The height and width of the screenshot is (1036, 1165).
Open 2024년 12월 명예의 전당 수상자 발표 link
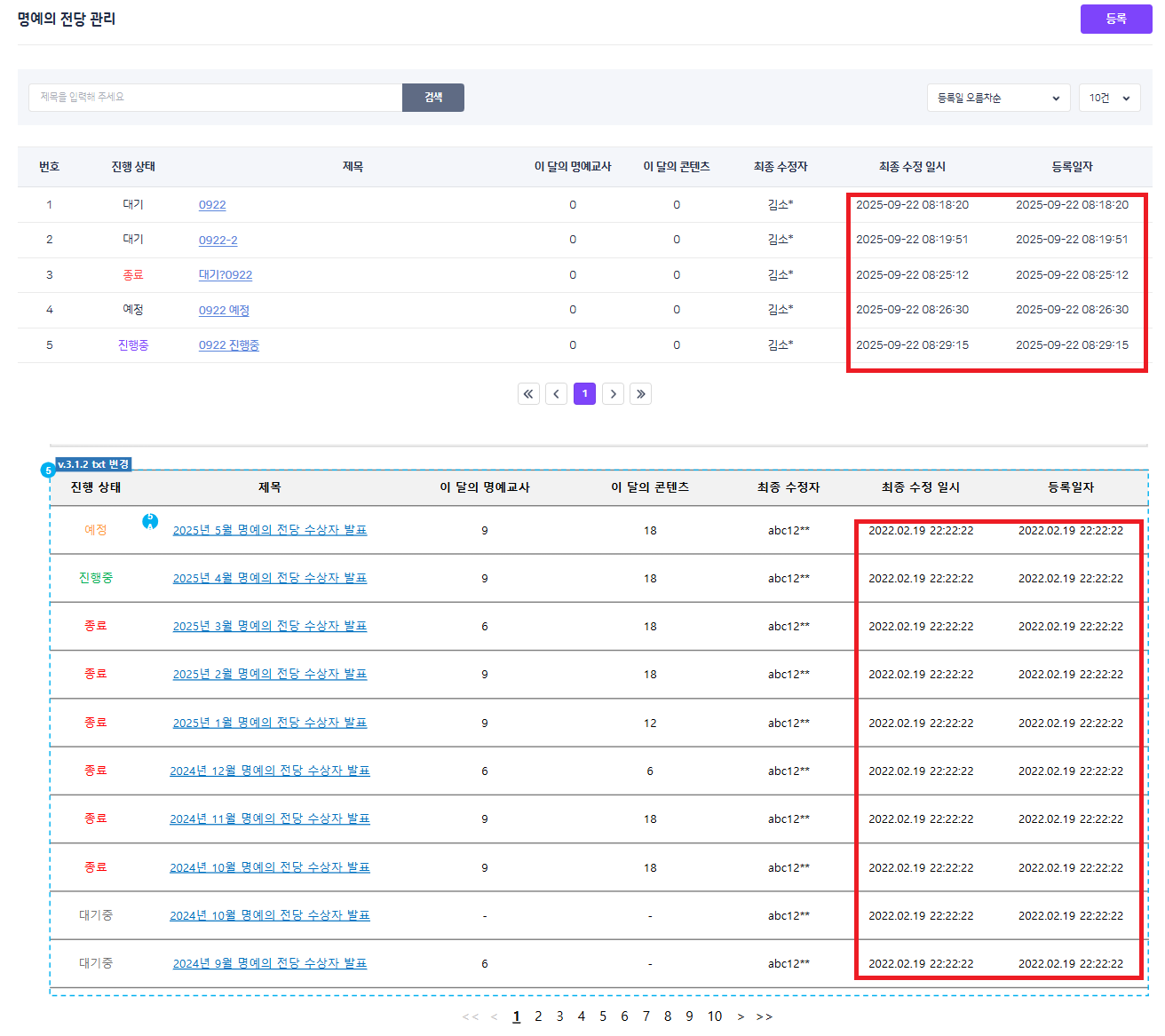point(269,771)
